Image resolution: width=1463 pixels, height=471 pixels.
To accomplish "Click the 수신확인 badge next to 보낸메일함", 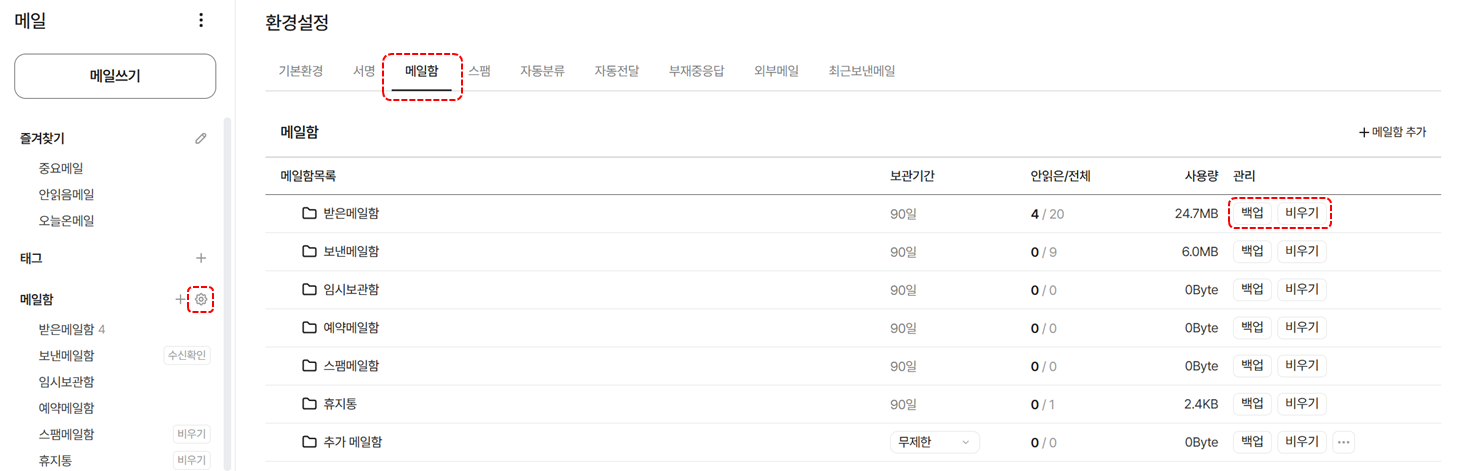I will [187, 356].
